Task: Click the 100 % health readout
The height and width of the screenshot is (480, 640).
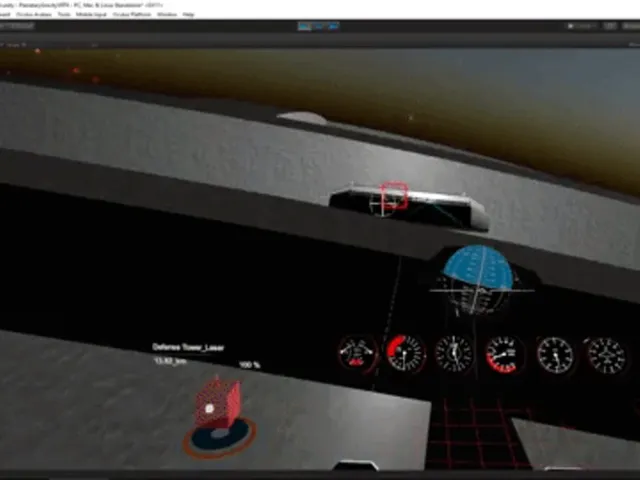Action: click(249, 364)
